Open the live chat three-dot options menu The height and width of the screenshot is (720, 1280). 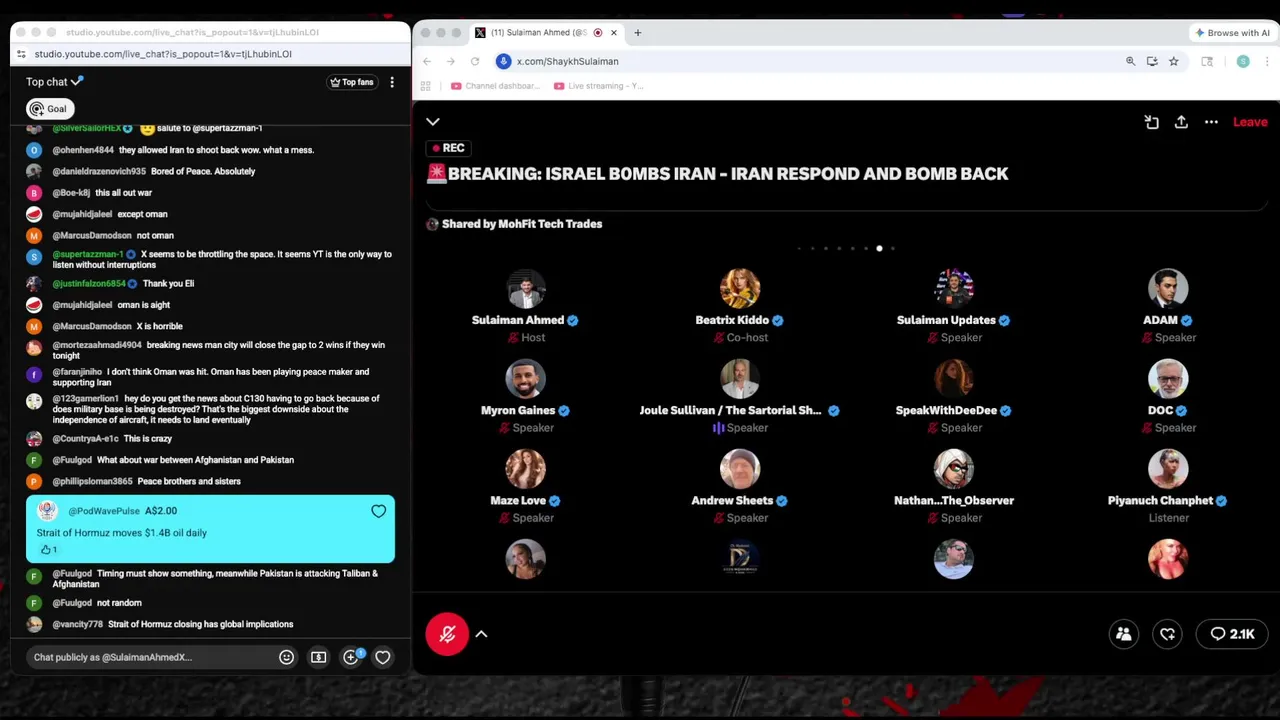tap(392, 82)
